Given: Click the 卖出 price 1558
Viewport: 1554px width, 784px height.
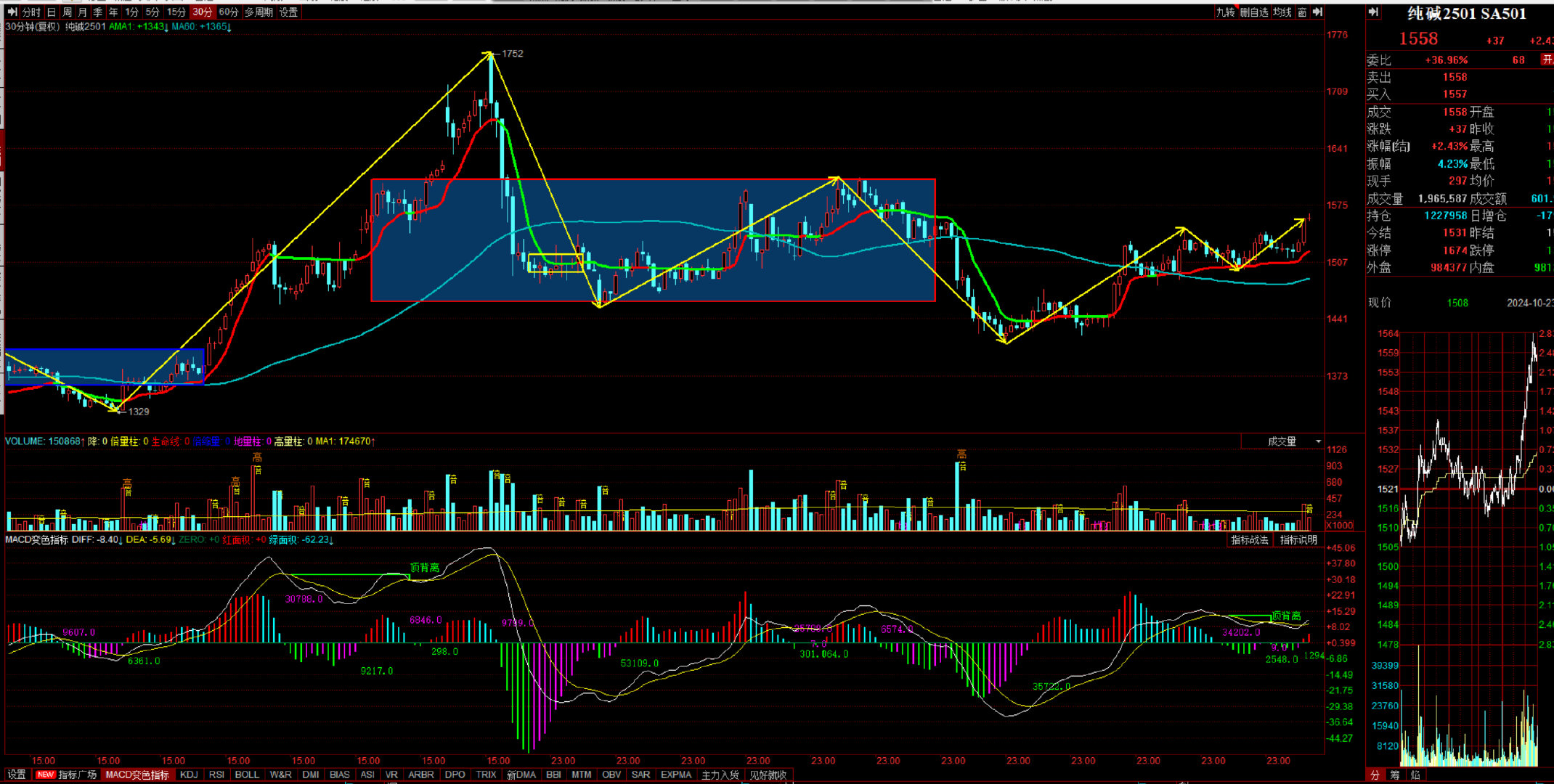Looking at the screenshot, I should (x=1455, y=77).
